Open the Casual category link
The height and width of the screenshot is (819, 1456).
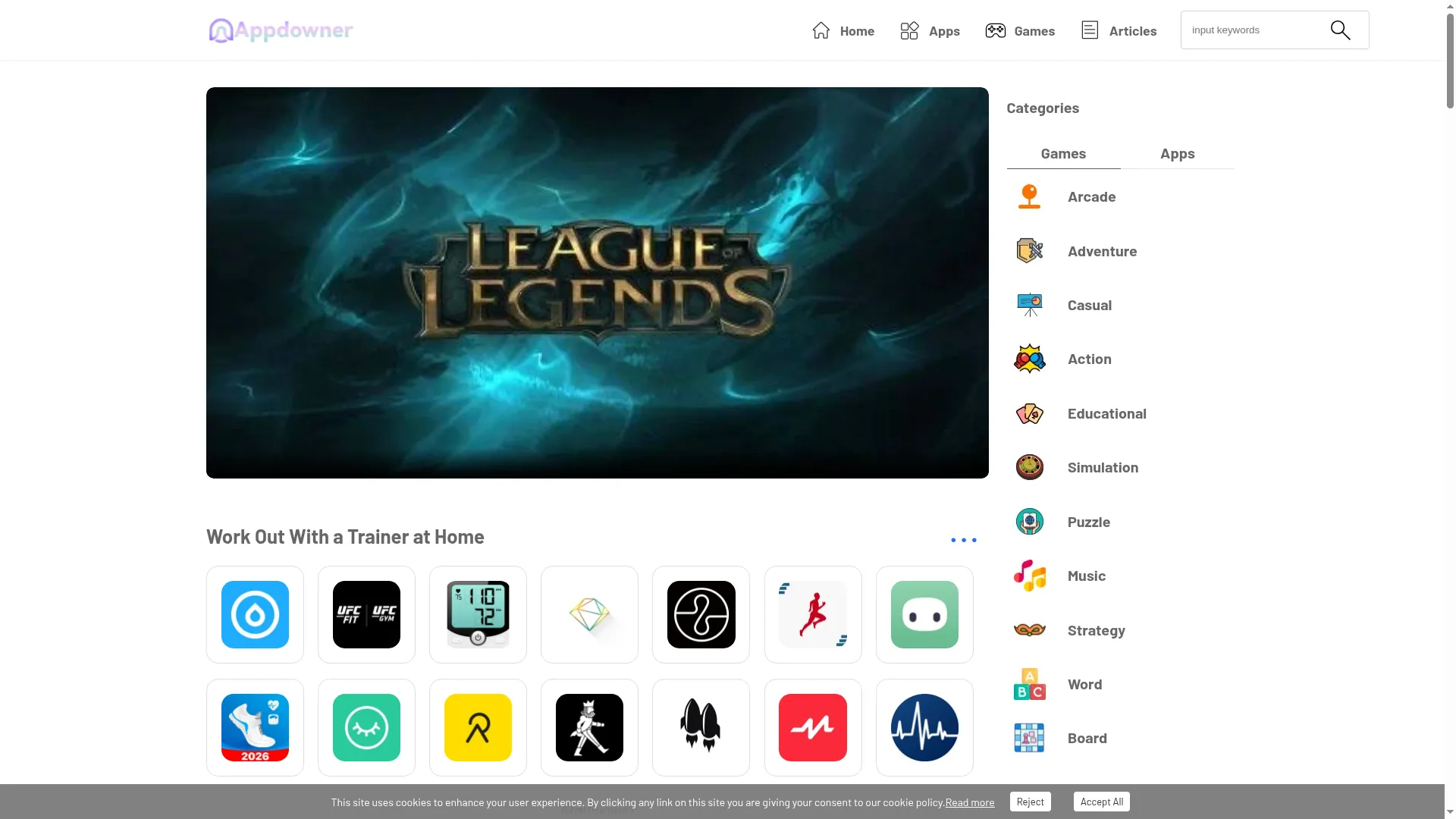tap(1089, 305)
